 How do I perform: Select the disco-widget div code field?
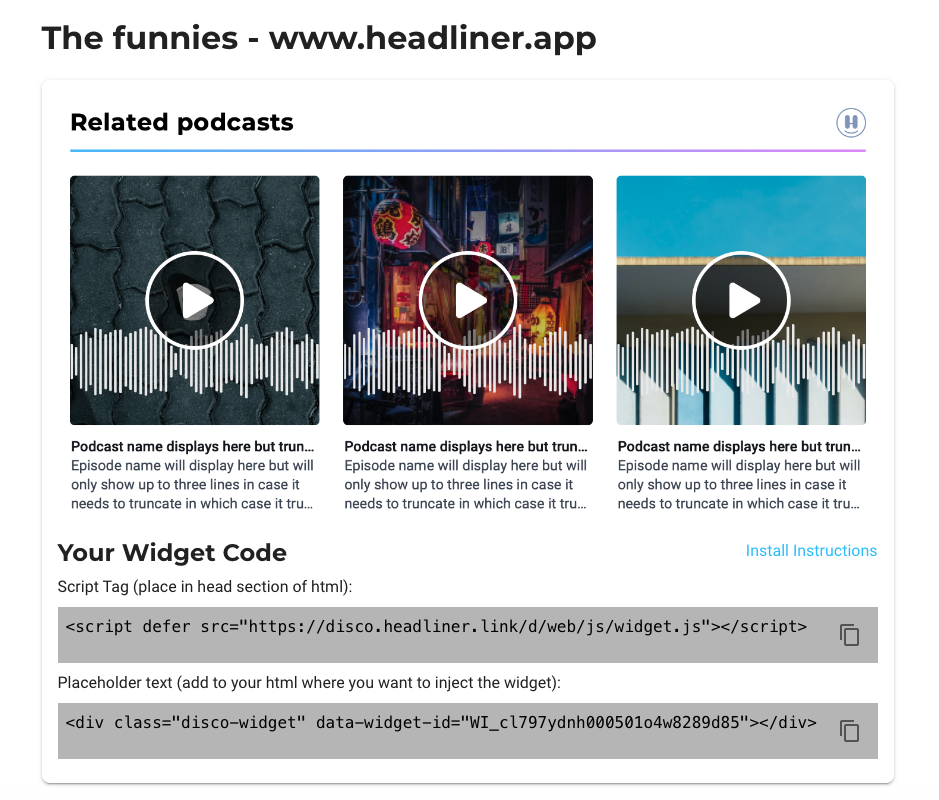468,731
